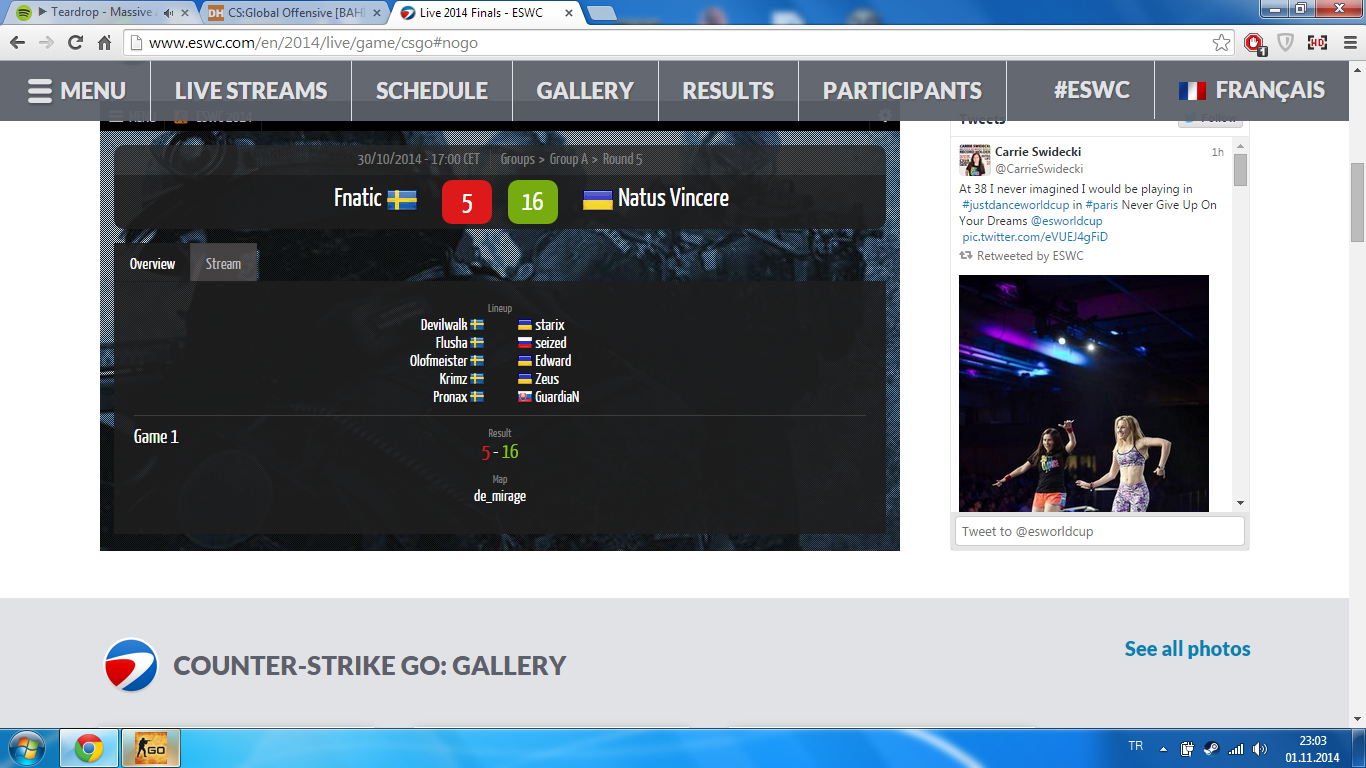
Task: Go back with the browser back arrow
Action: [17, 43]
